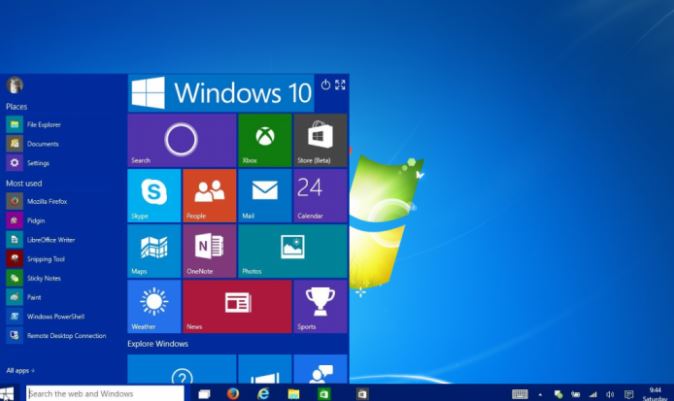Launch Mozilla Firefox from Most used

[37, 201]
